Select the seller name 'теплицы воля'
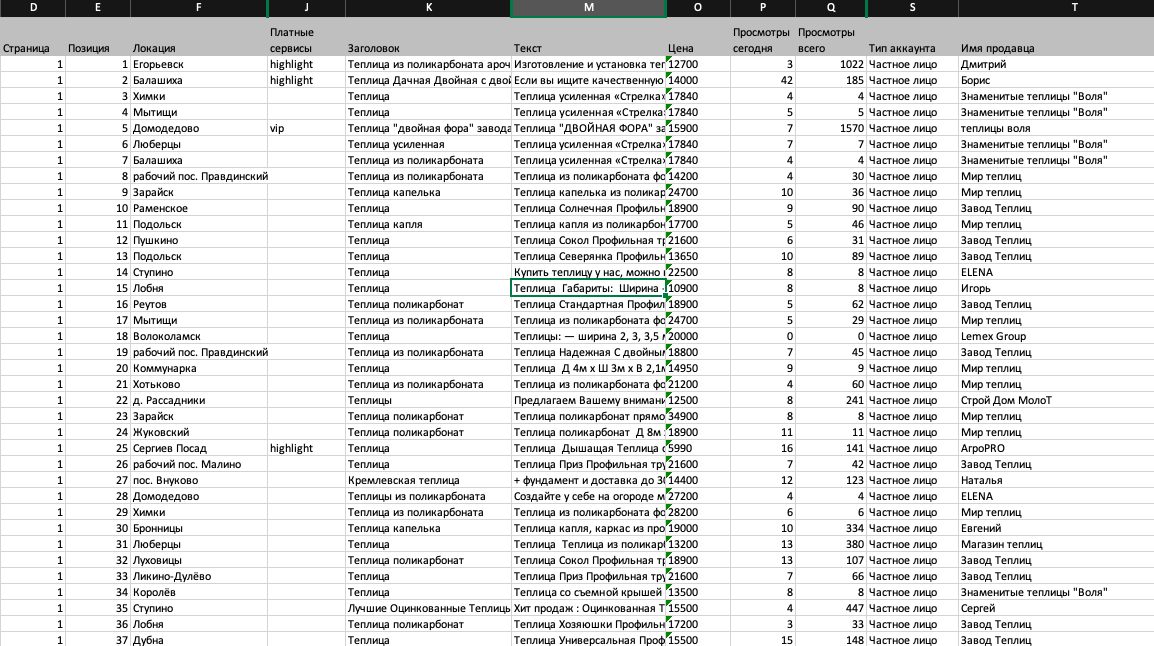The height and width of the screenshot is (646, 1154). [x=1056, y=128]
